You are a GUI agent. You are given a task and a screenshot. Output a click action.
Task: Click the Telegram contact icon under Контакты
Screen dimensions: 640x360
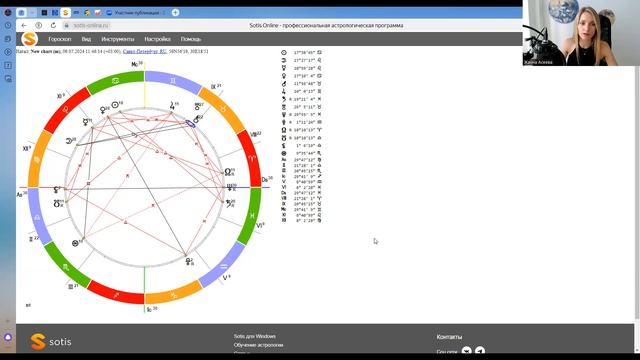tap(480, 351)
